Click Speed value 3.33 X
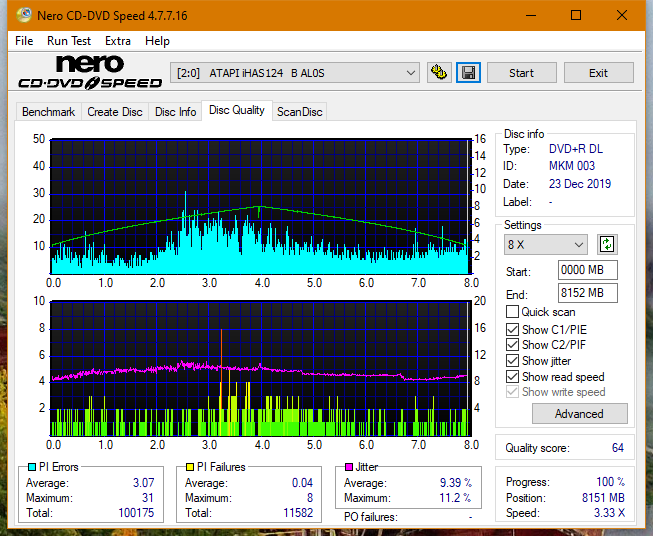 609,513
